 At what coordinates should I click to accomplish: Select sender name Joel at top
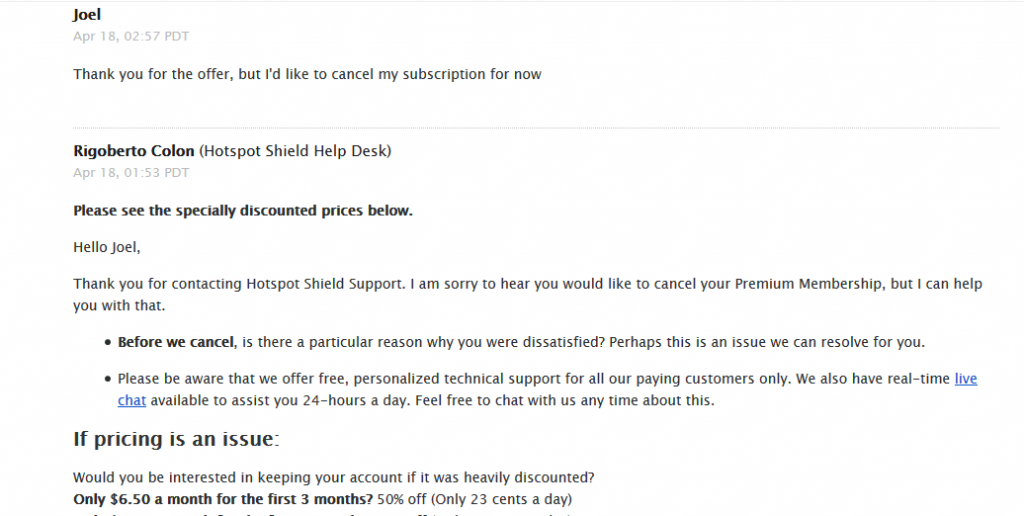87,14
